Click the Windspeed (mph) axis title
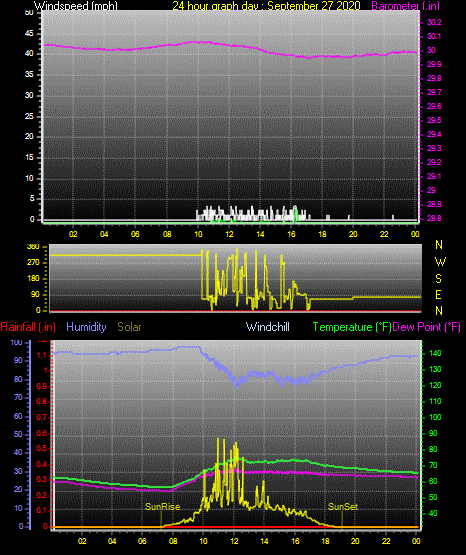This screenshot has width=466, height=555. click(x=75, y=5)
